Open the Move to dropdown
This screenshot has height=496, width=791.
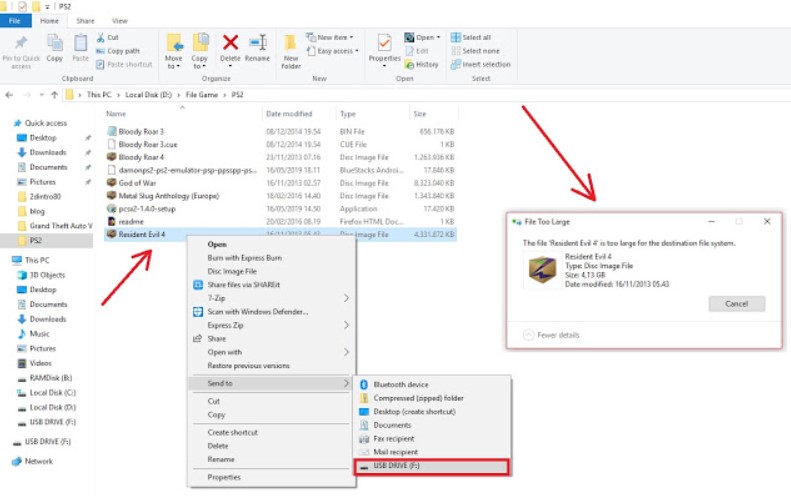174,52
